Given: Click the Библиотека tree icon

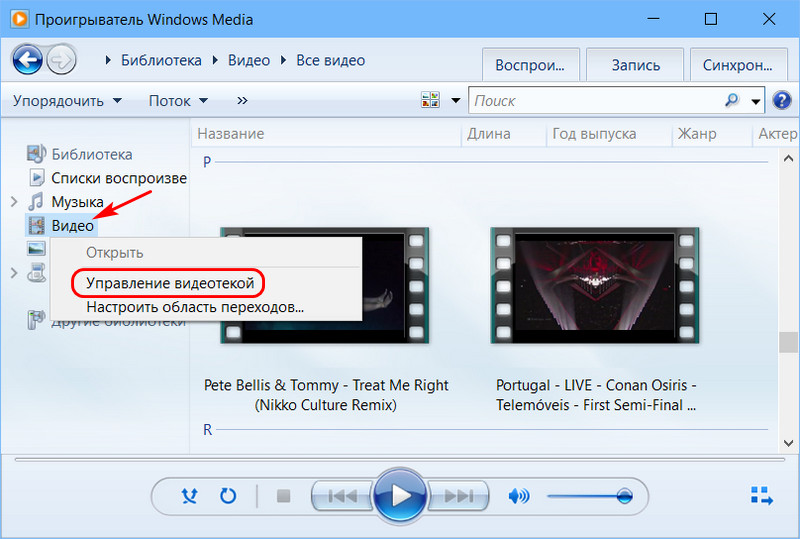Looking at the screenshot, I should (36, 154).
